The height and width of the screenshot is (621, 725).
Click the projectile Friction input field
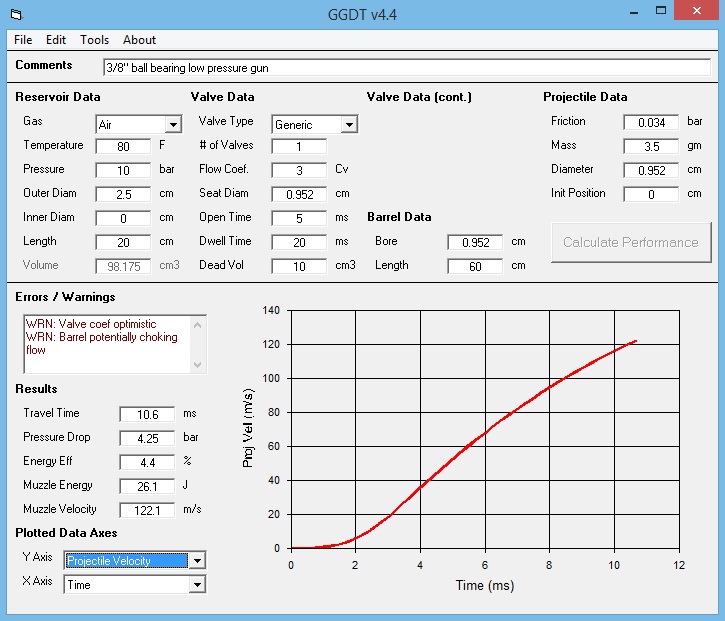[651, 122]
